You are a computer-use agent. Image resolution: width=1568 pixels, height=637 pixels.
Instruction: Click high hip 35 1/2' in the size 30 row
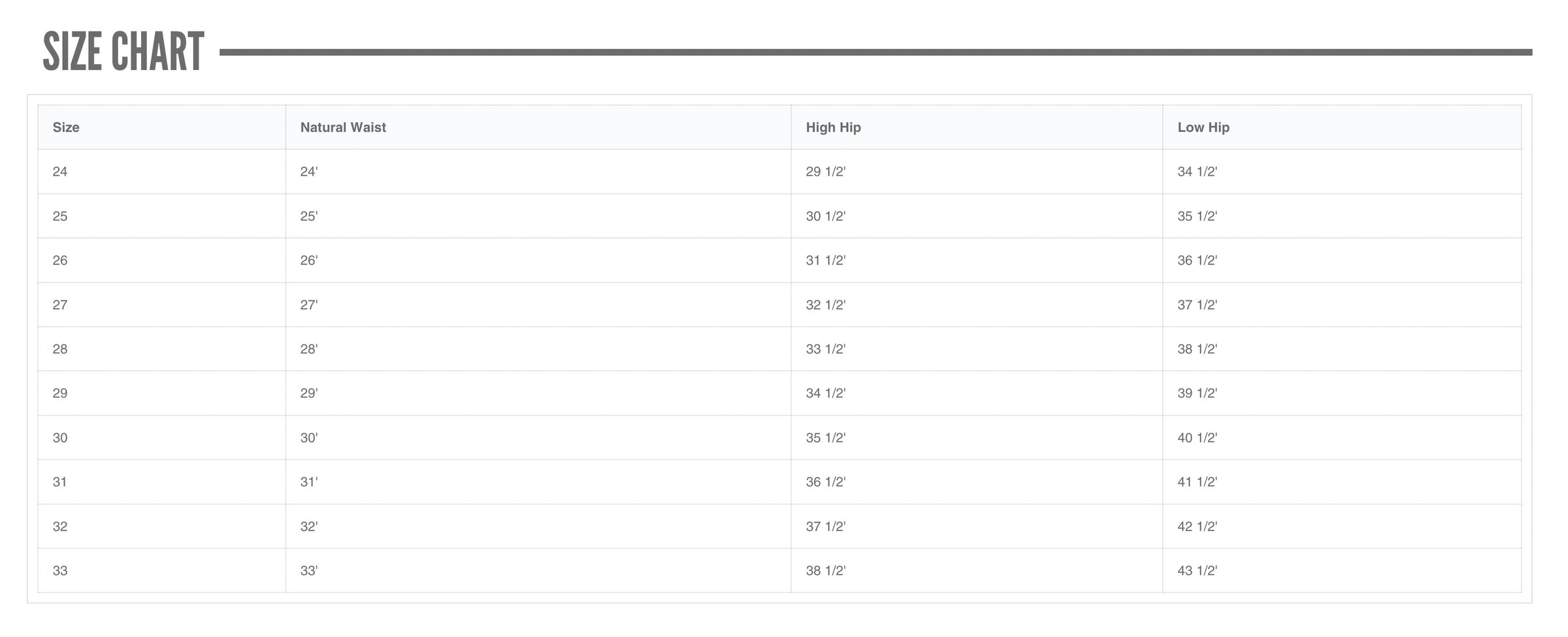click(x=826, y=438)
